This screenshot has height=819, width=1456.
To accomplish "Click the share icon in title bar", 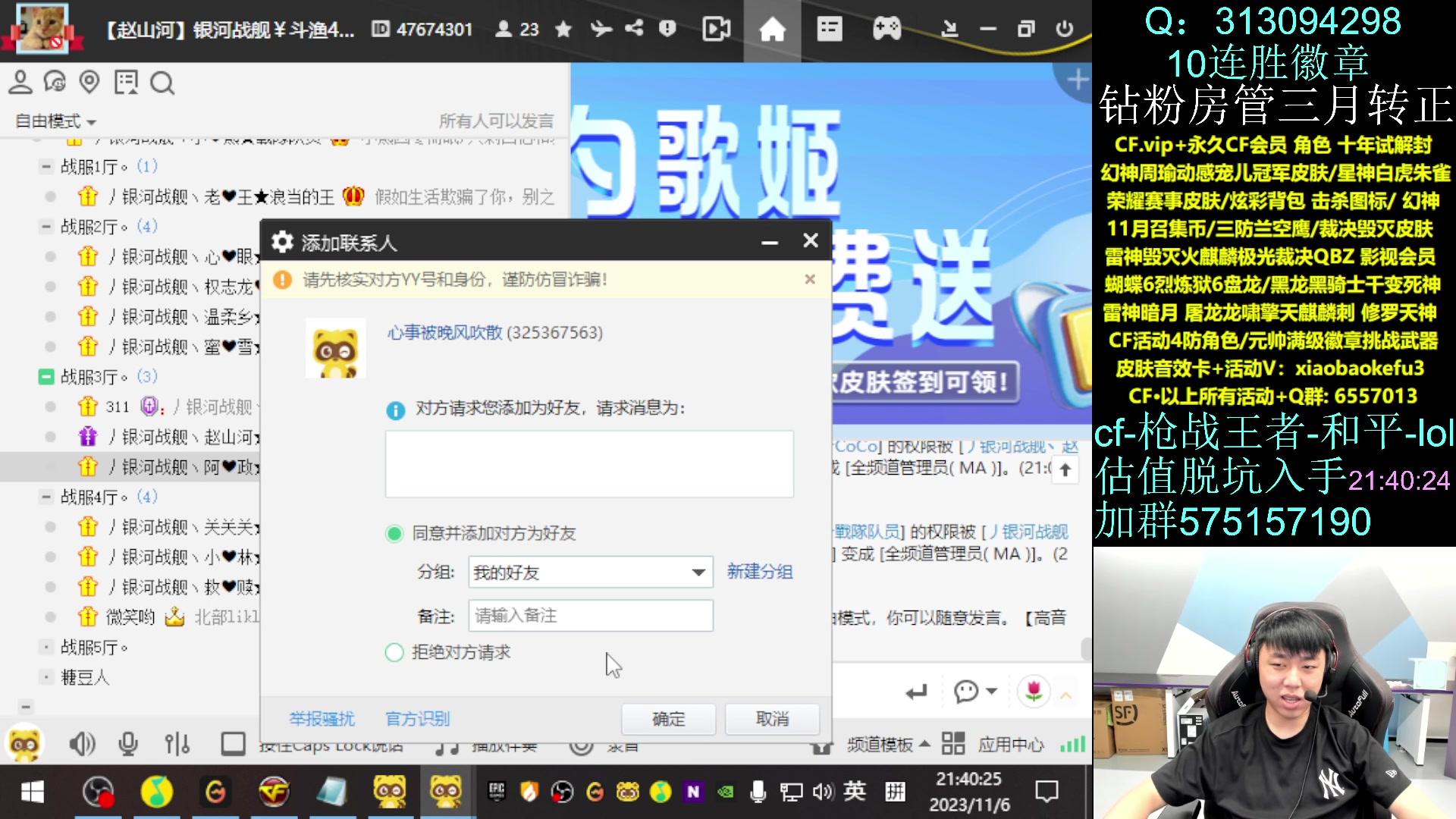I will tap(634, 29).
